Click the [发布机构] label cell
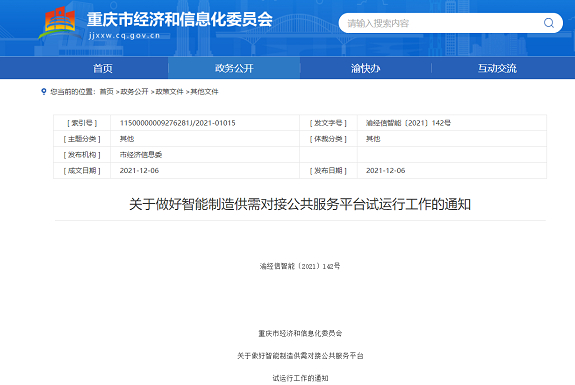575x385 pixels. point(82,155)
